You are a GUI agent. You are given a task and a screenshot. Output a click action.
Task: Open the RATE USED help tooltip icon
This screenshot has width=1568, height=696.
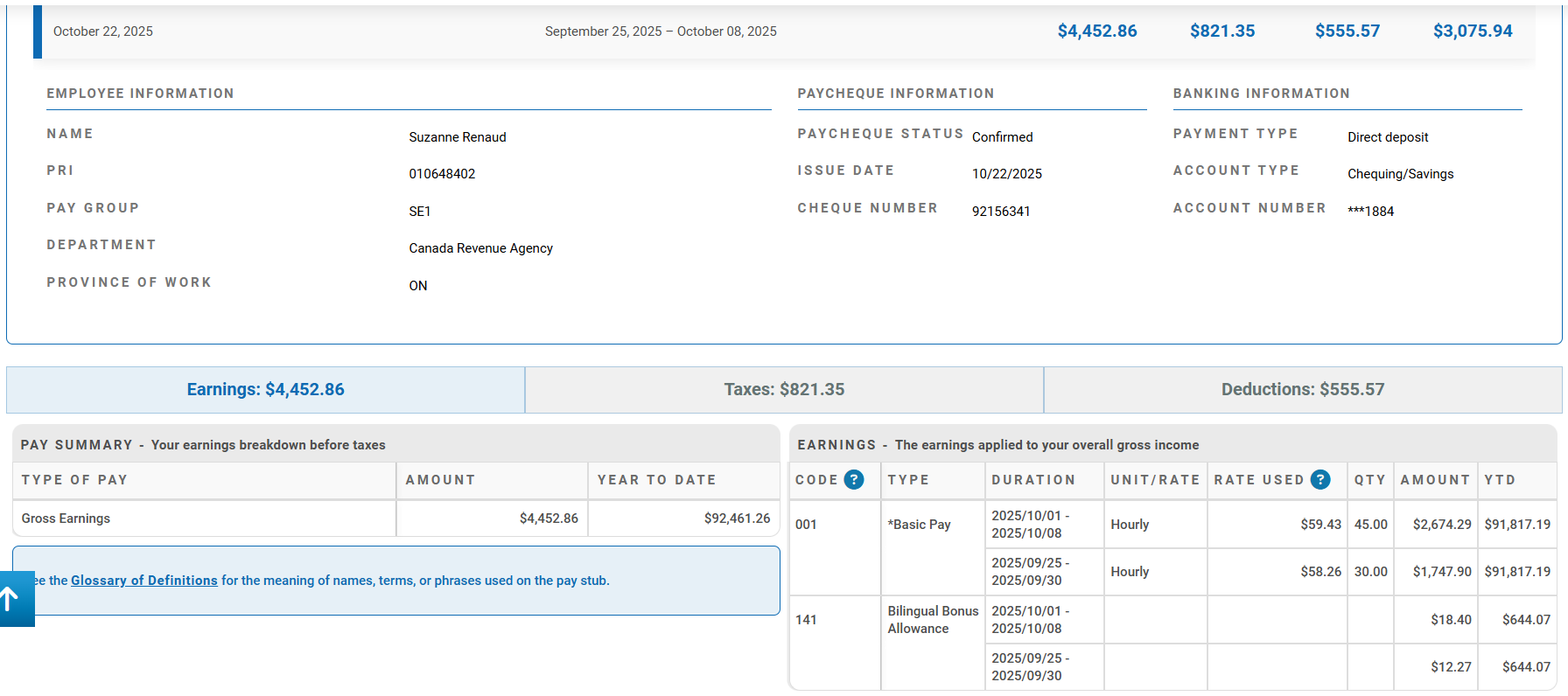(x=1320, y=480)
